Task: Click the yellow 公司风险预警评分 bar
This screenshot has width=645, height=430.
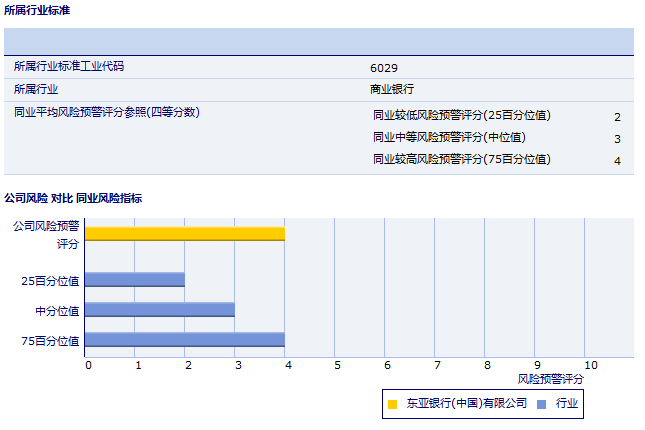Action: point(185,234)
